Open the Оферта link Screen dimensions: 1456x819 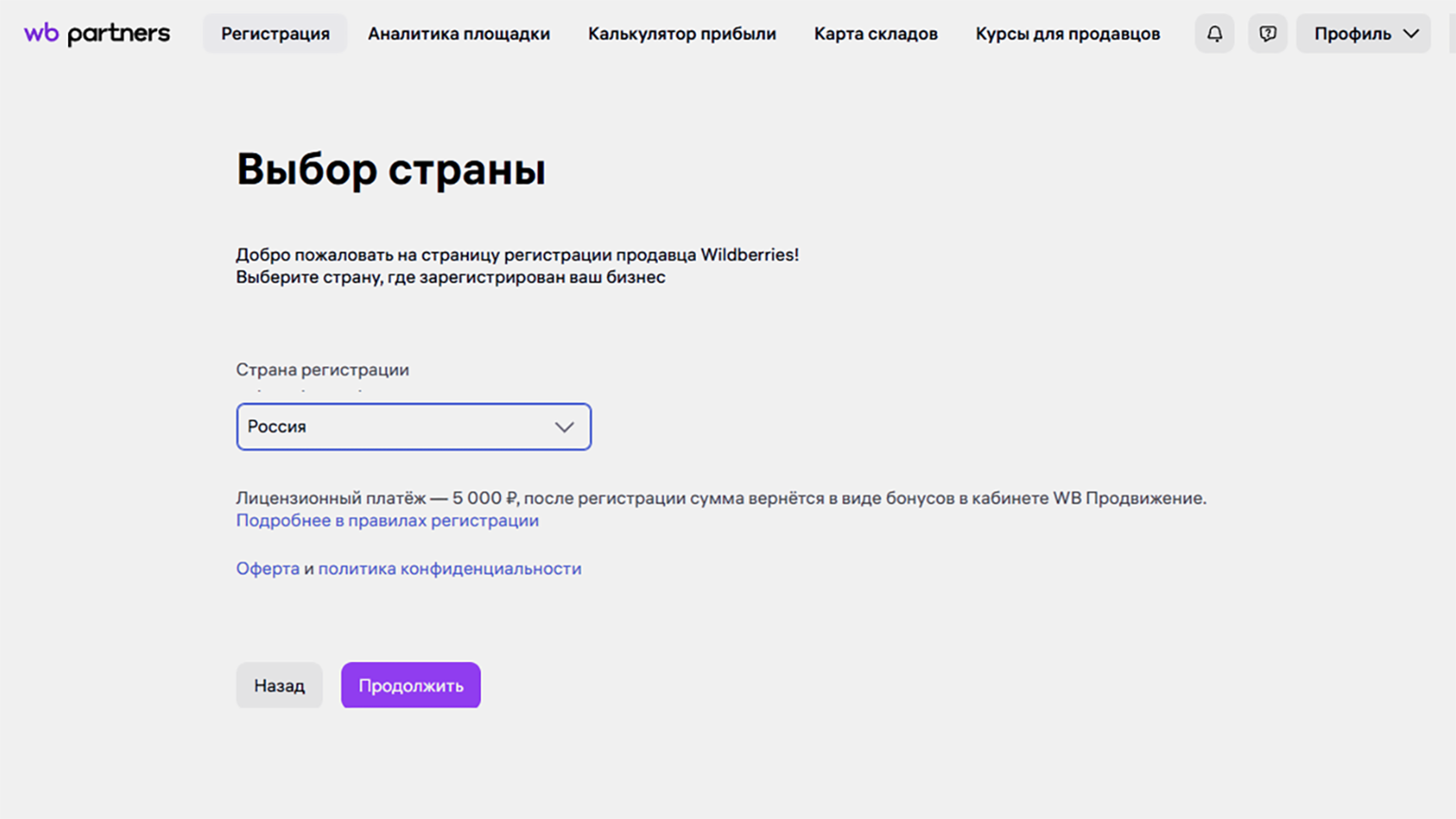(268, 568)
